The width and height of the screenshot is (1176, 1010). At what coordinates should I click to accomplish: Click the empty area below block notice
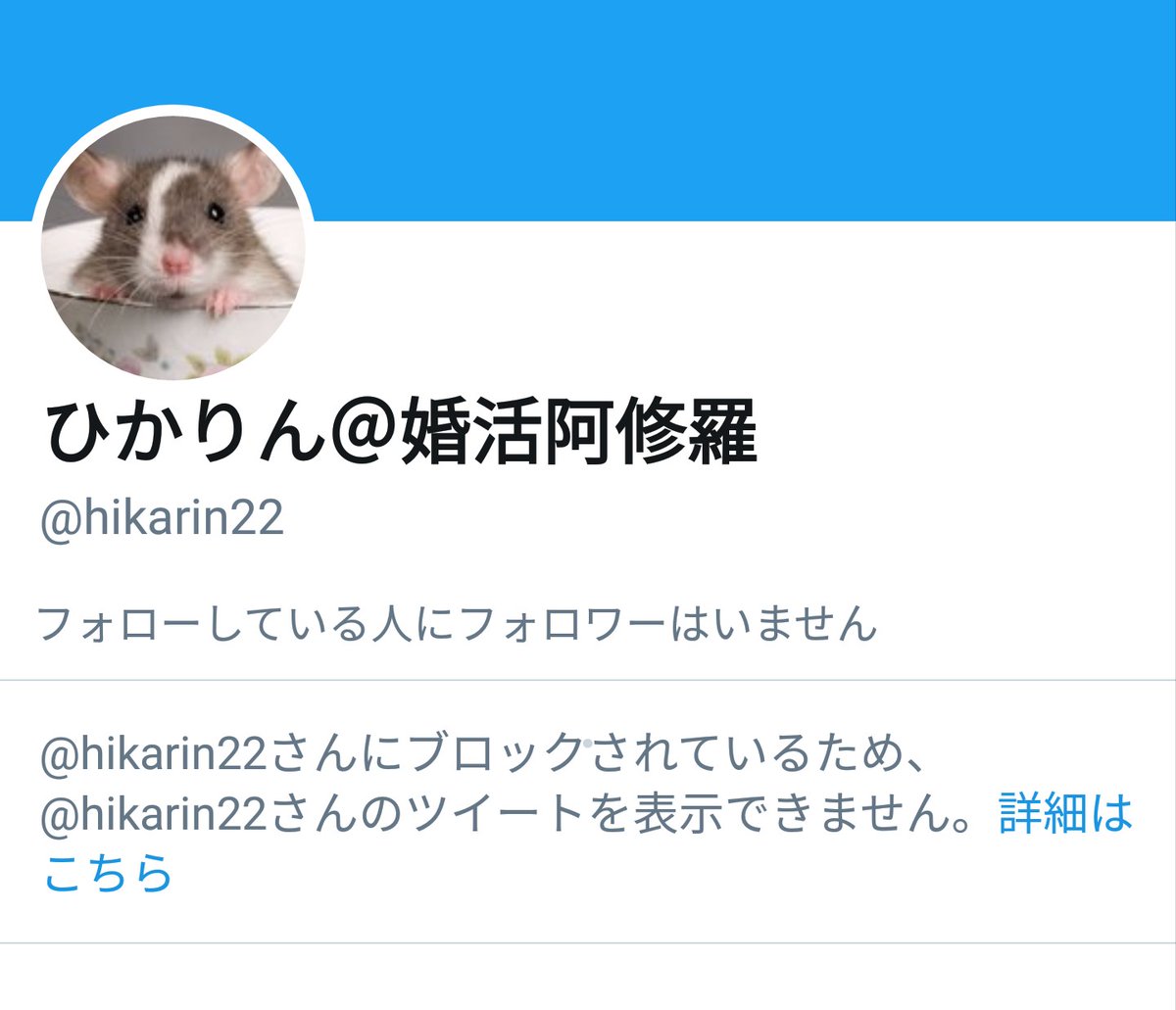click(x=588, y=977)
